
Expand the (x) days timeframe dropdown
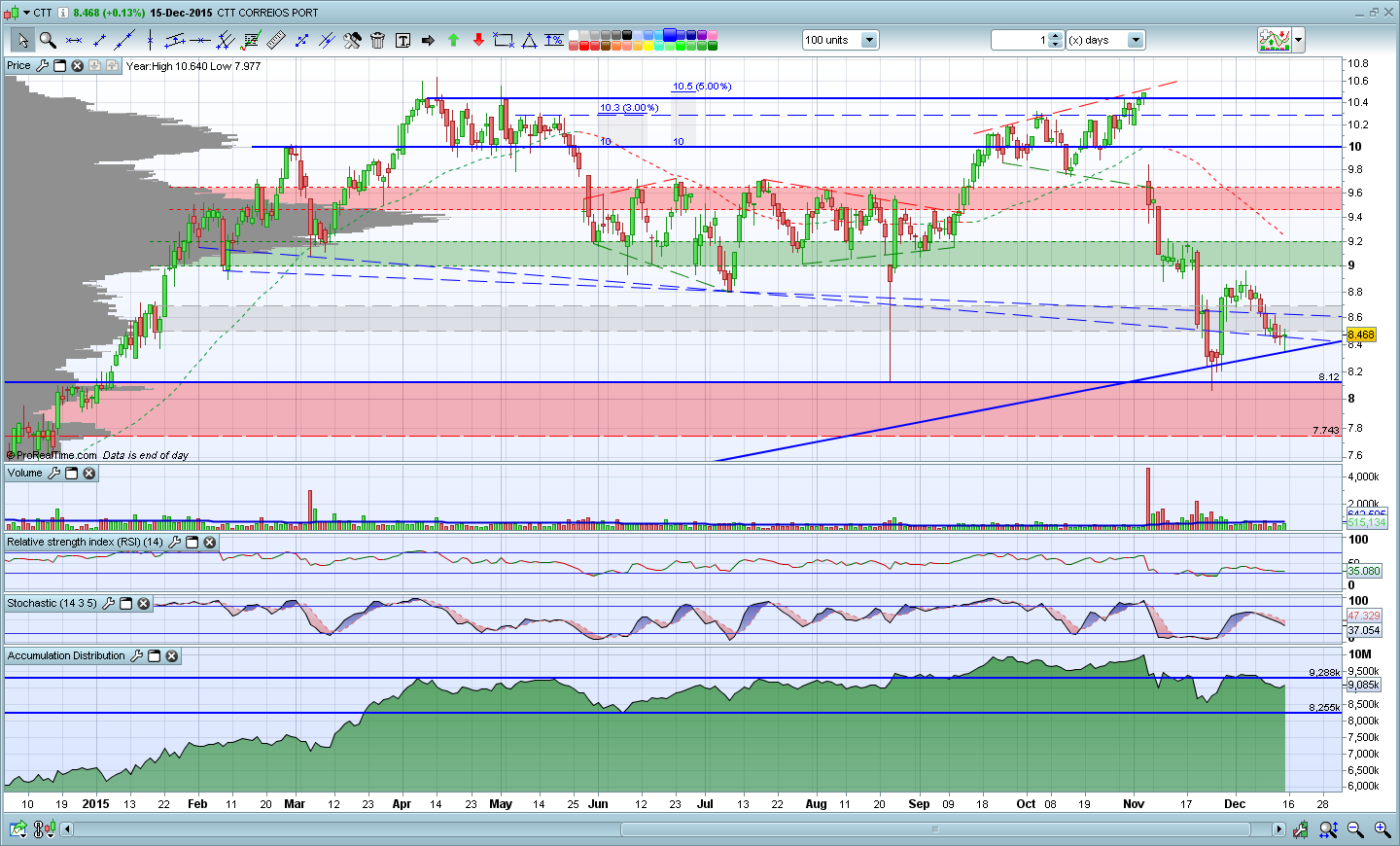click(x=1135, y=40)
